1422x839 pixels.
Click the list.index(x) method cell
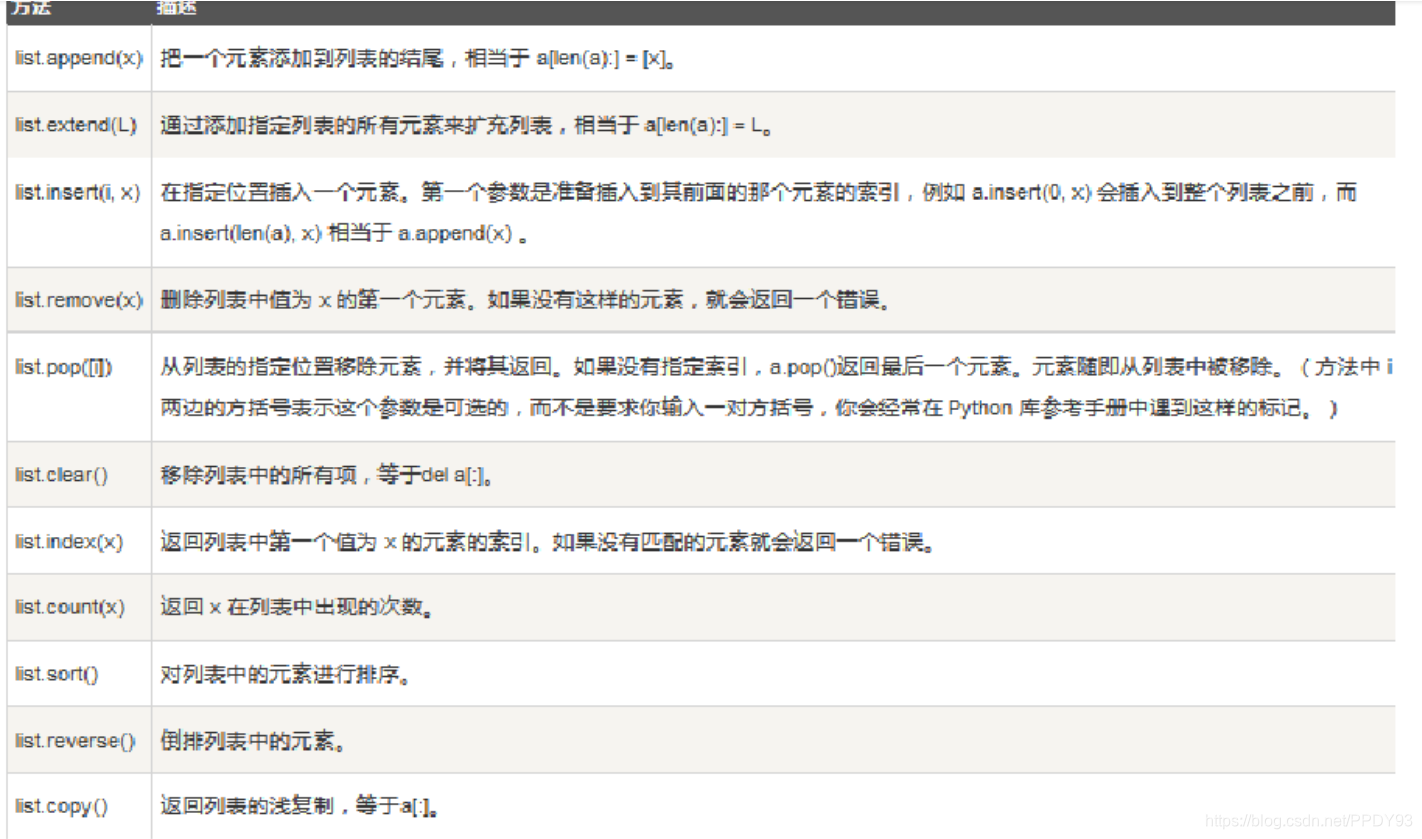pyautogui.click(x=79, y=541)
